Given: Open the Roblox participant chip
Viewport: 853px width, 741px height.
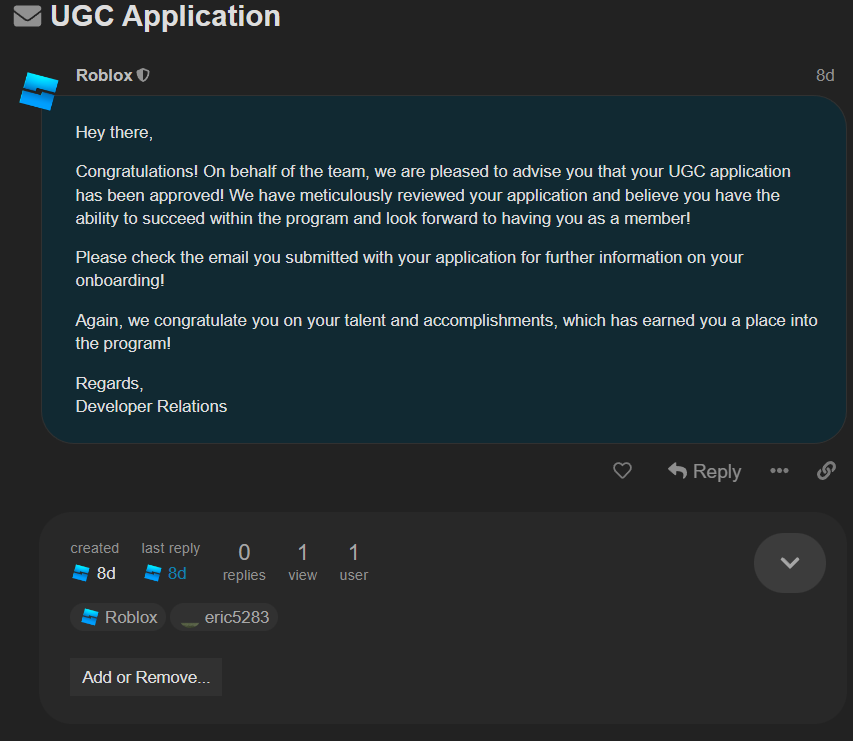Looking at the screenshot, I should (118, 617).
